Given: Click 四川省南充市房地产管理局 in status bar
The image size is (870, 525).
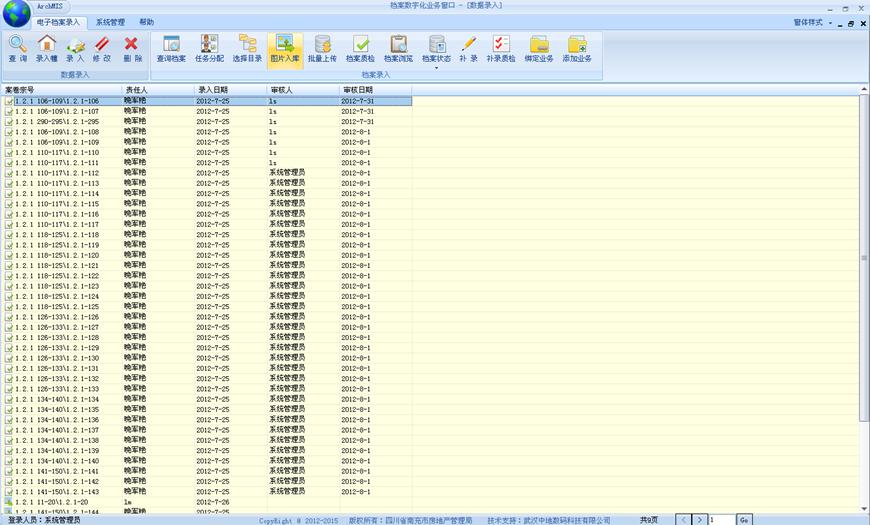Looking at the screenshot, I should coord(428,521).
